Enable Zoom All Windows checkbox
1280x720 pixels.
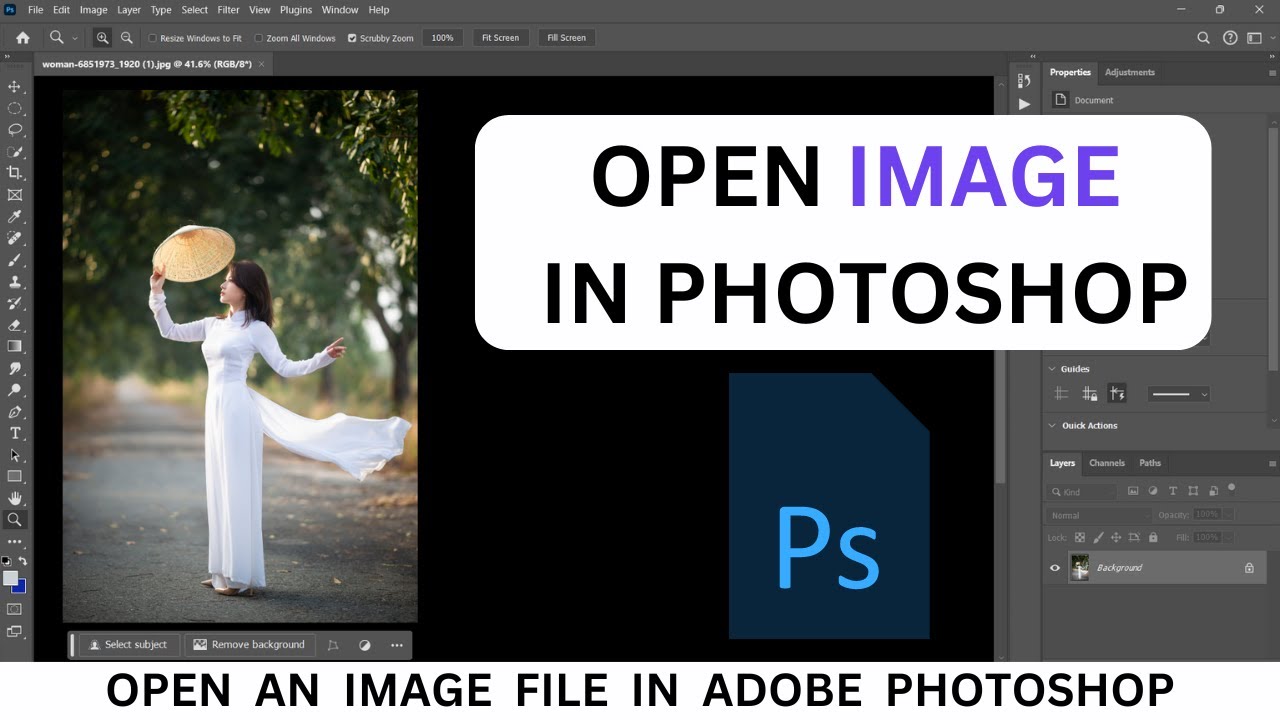(258, 38)
